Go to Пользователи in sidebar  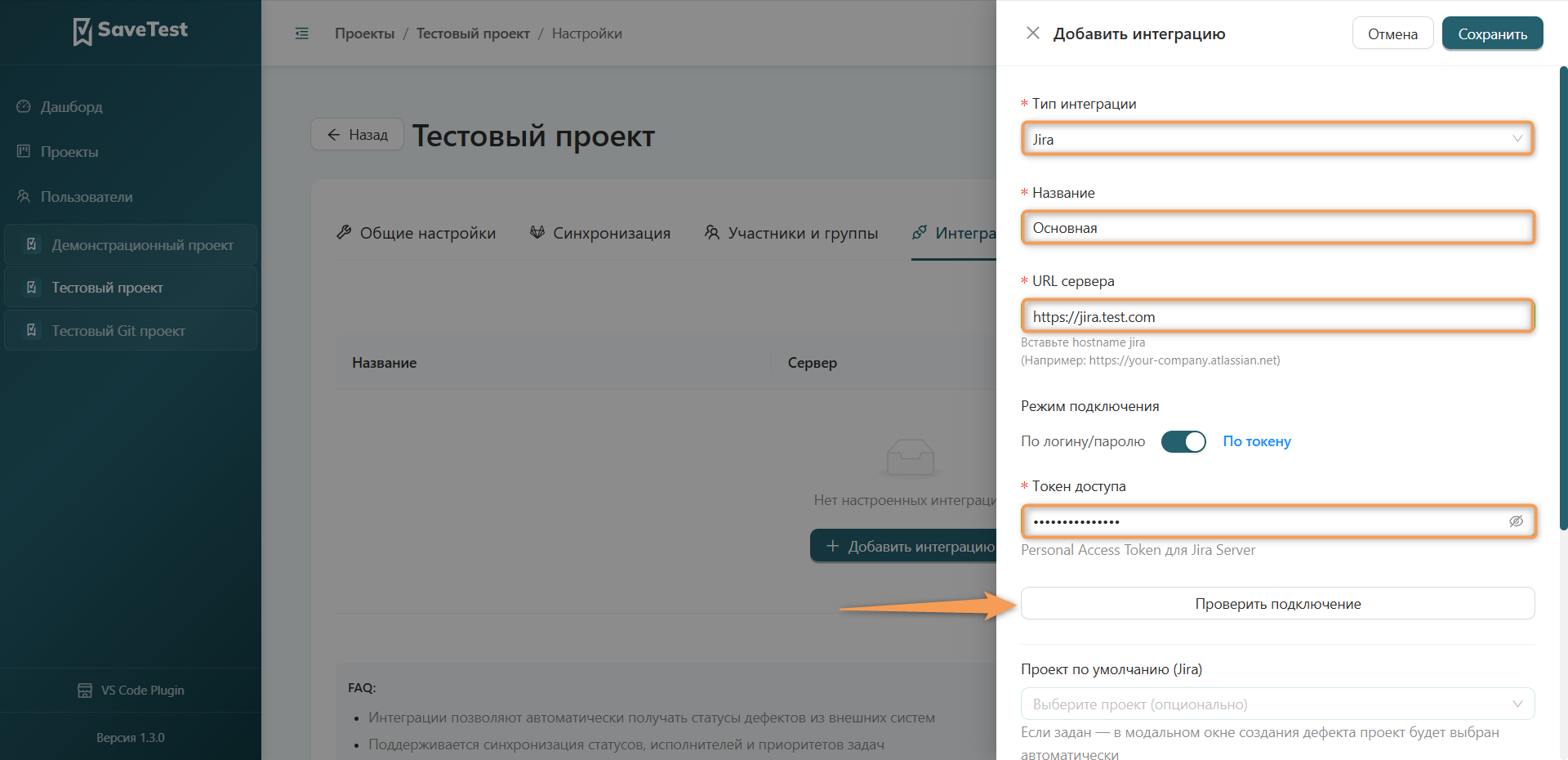[87, 197]
